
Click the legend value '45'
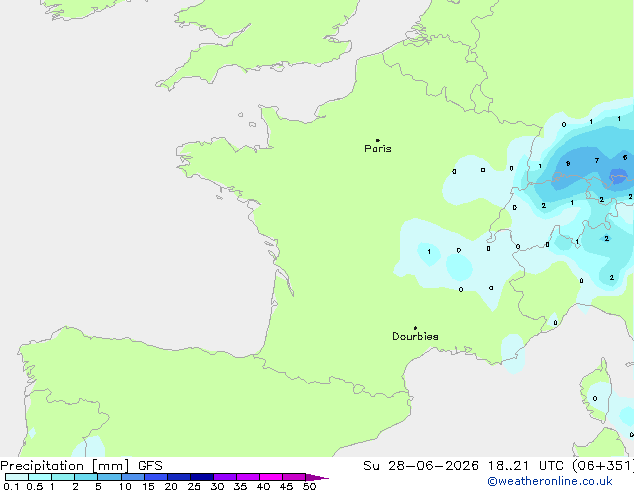pyautogui.click(x=286, y=486)
